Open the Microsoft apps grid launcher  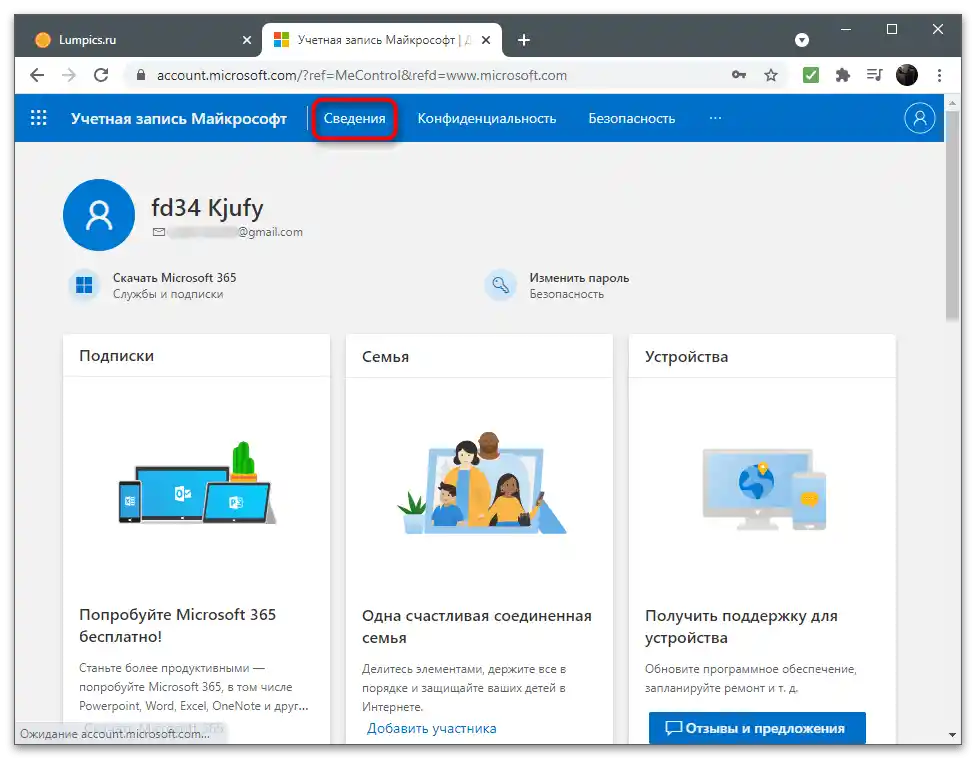(x=39, y=118)
